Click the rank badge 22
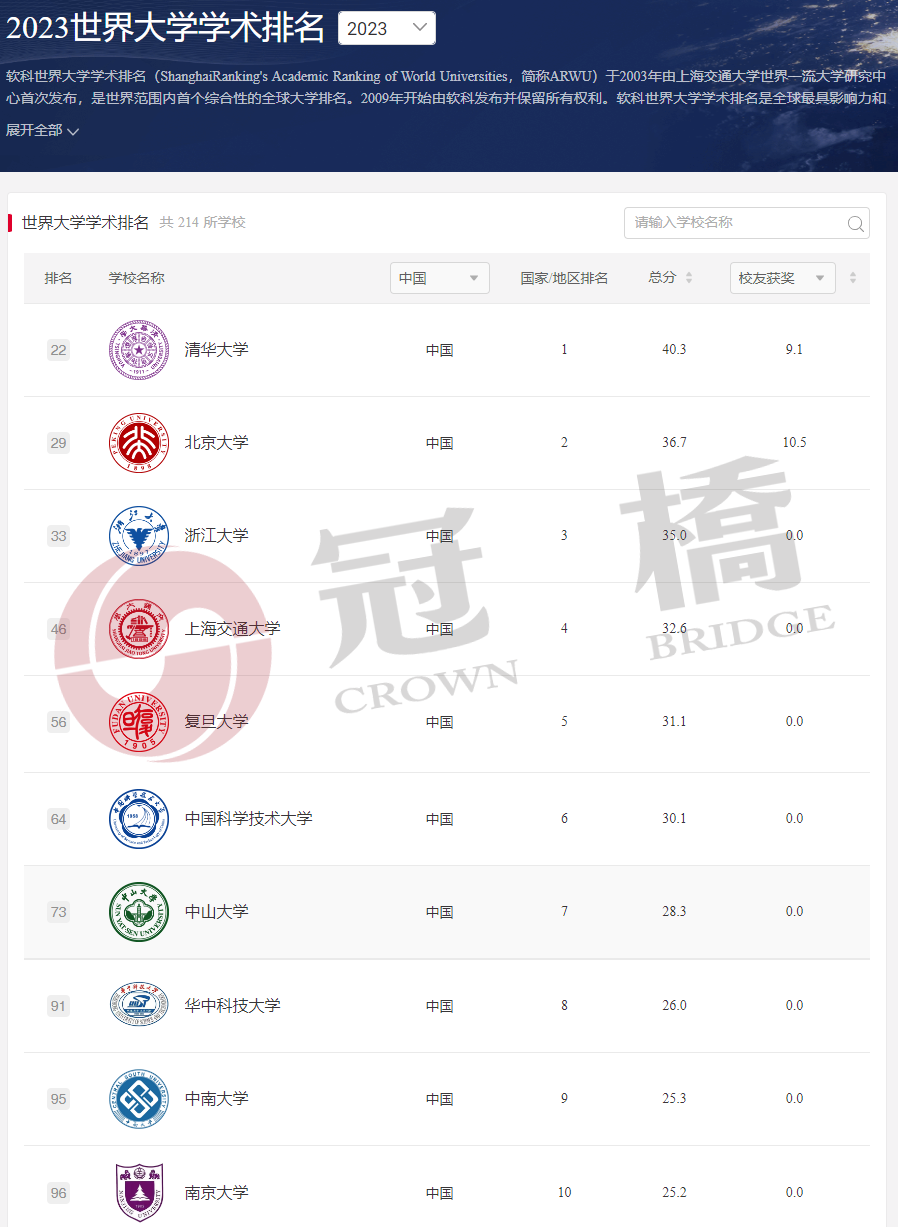The width and height of the screenshot is (898, 1227). [59, 350]
